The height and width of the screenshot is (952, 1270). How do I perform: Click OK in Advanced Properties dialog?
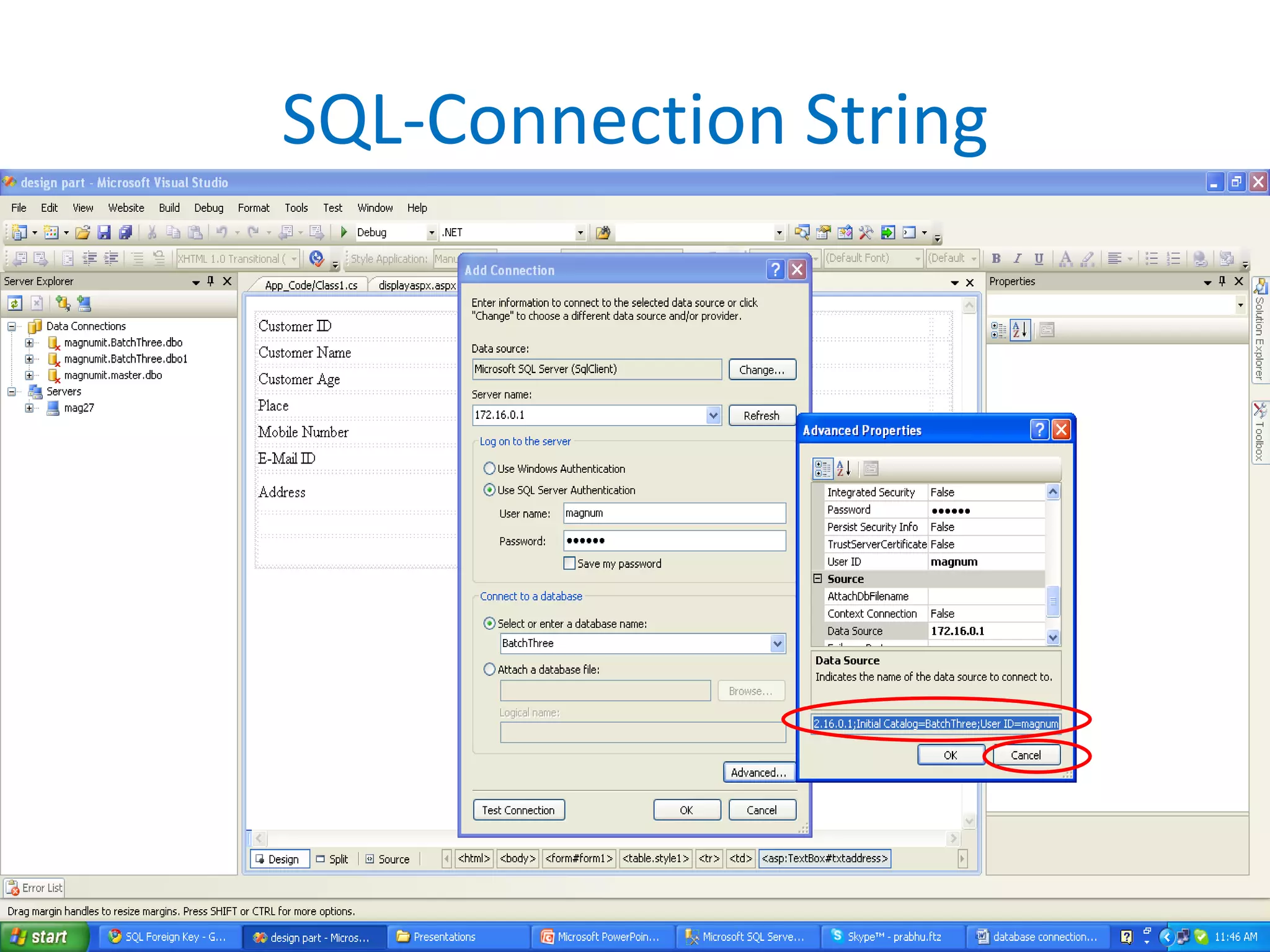point(950,755)
